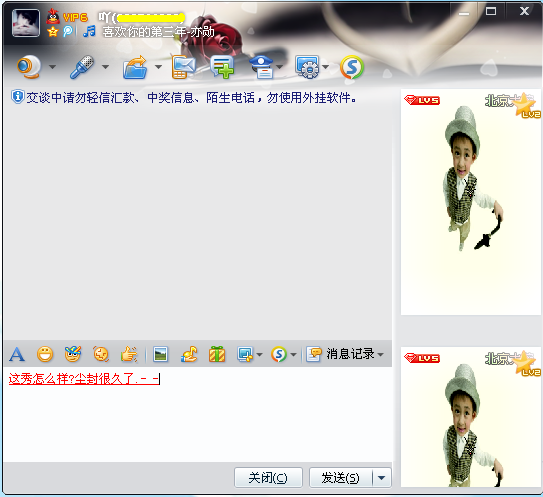Click the security shield info icon
This screenshot has height=497, width=543.
[17, 97]
